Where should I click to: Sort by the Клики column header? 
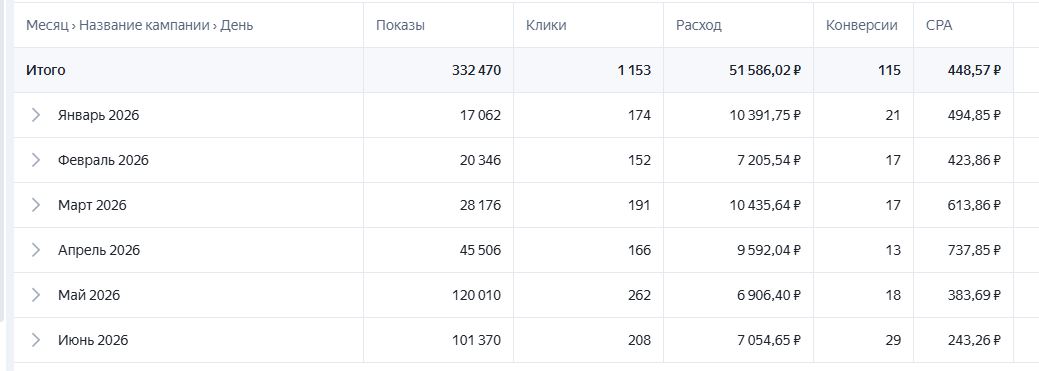546,26
